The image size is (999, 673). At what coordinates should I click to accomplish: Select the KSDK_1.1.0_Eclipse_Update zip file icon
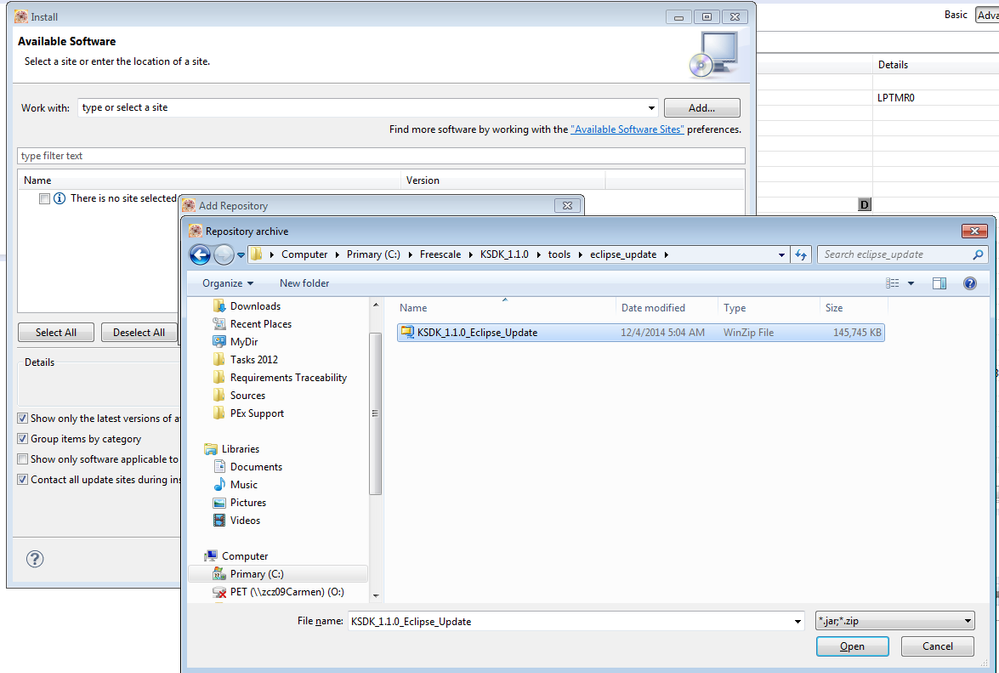pyautogui.click(x=406, y=332)
